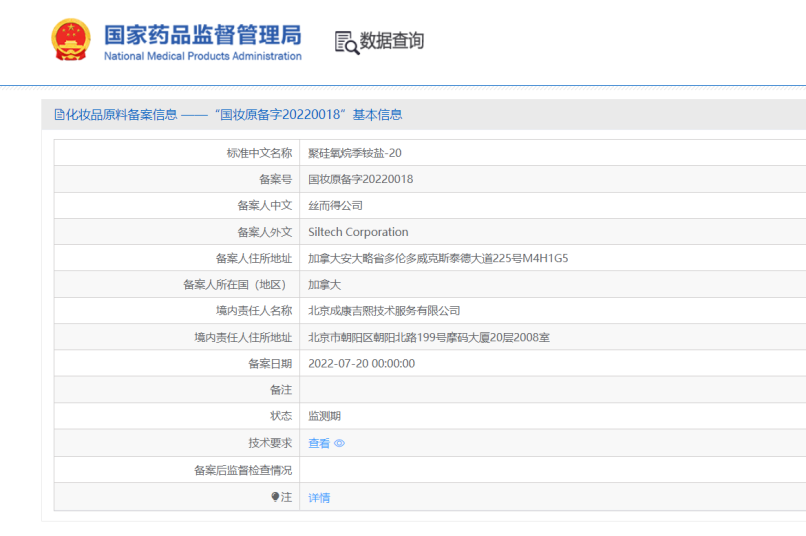806x536 pixels.
Task: Click the 监测期 status value
Action: [324, 416]
